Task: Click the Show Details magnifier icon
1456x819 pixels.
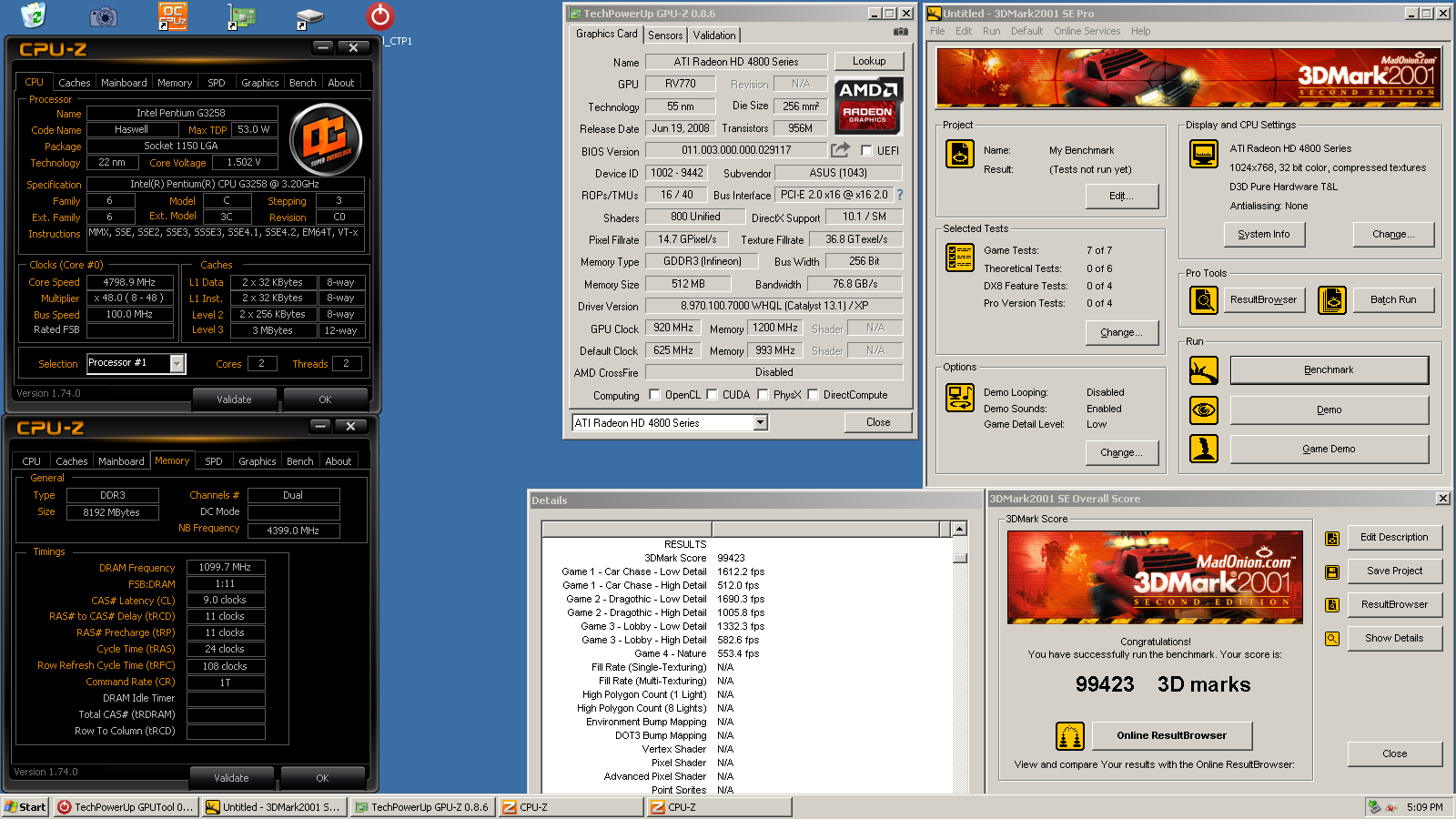Action: pos(1332,639)
